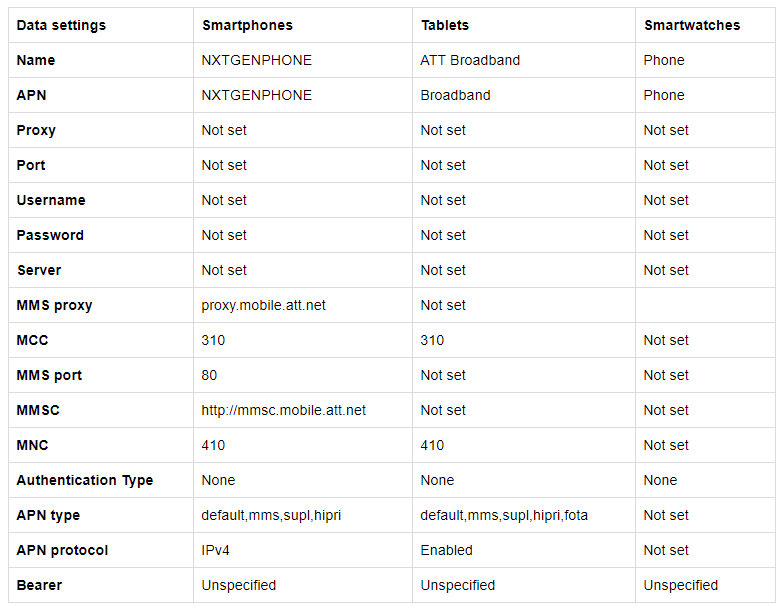
Task: Select the MMS port value 80
Action: pyautogui.click(x=209, y=375)
